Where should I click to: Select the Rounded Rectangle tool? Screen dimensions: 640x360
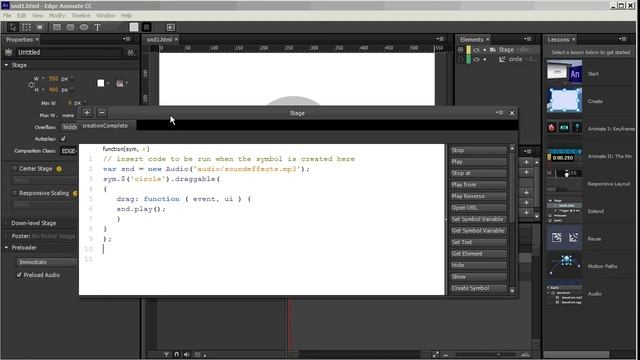coord(70,27)
